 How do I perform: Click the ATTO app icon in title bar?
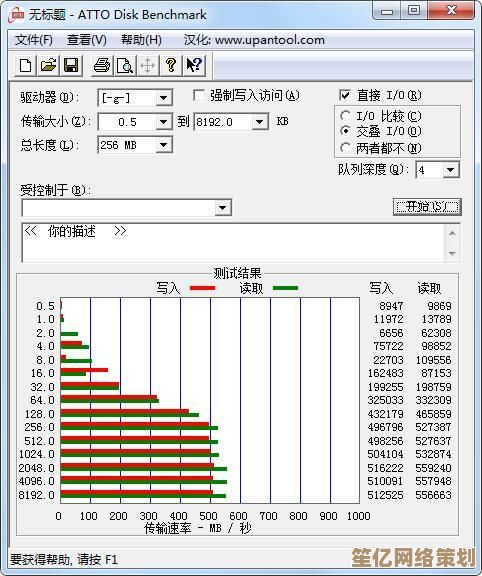[17, 15]
